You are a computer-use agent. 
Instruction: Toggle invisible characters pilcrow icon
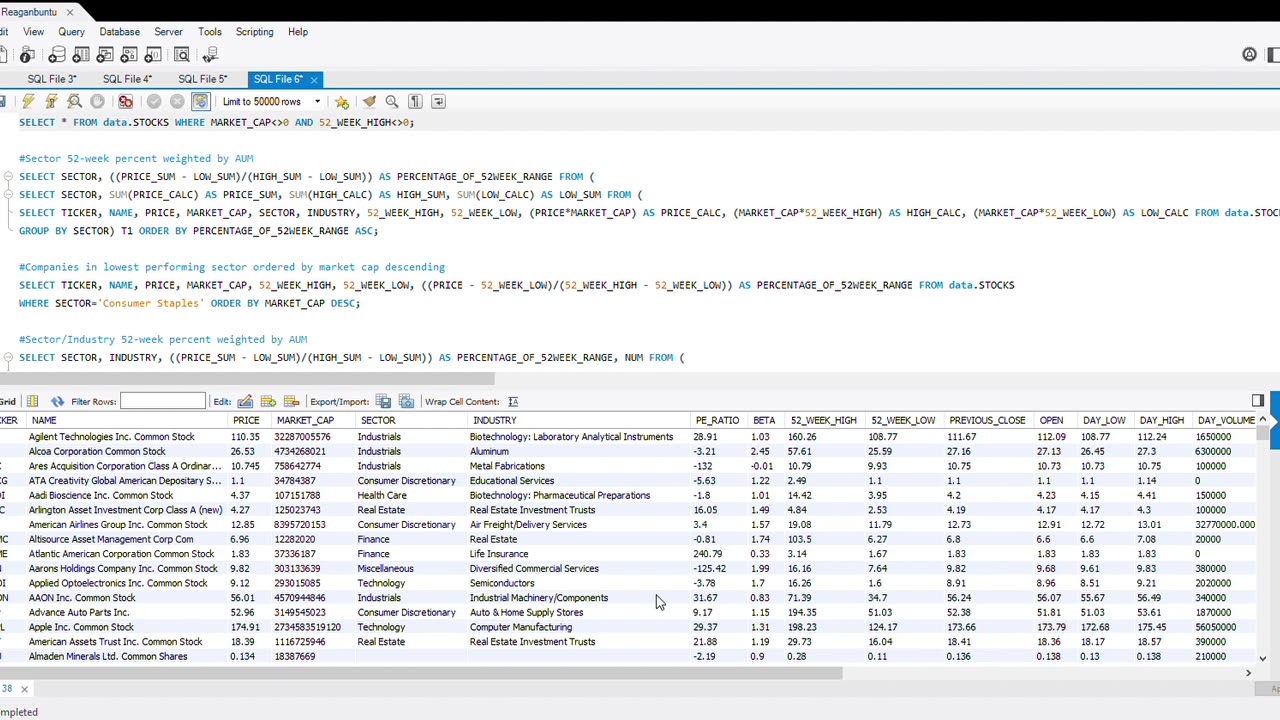pos(415,101)
